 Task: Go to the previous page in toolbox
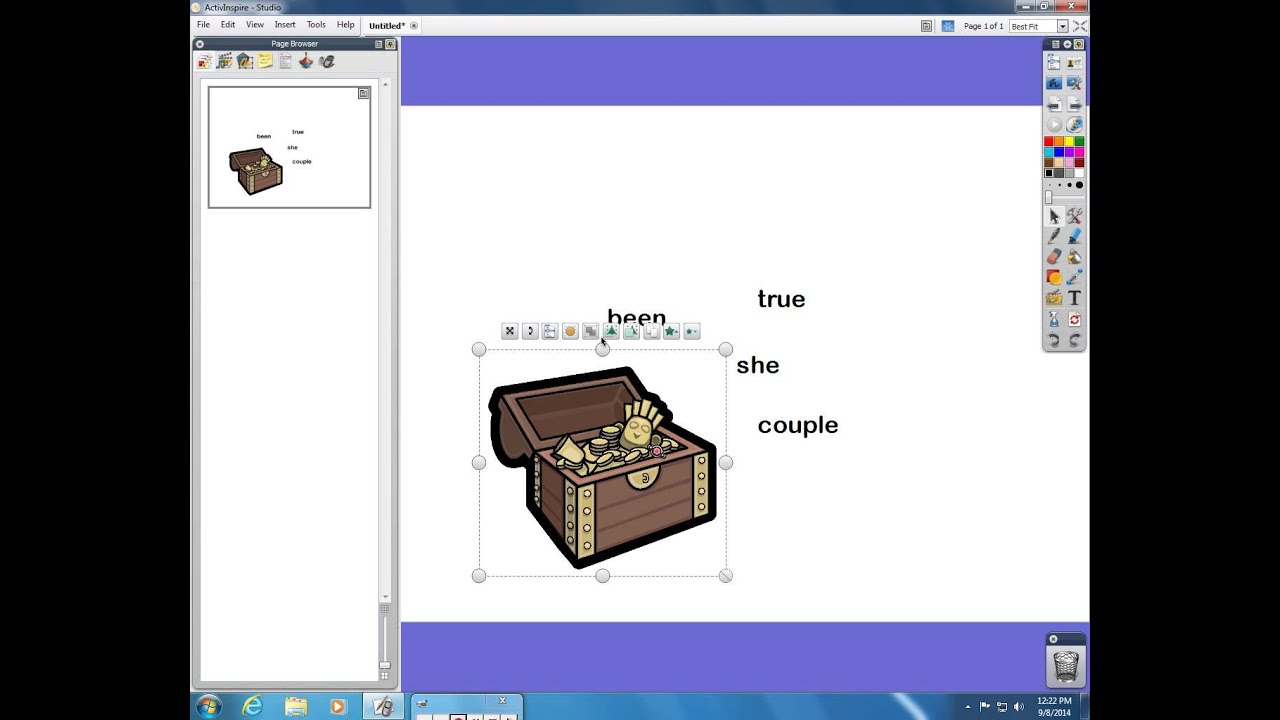1054,104
